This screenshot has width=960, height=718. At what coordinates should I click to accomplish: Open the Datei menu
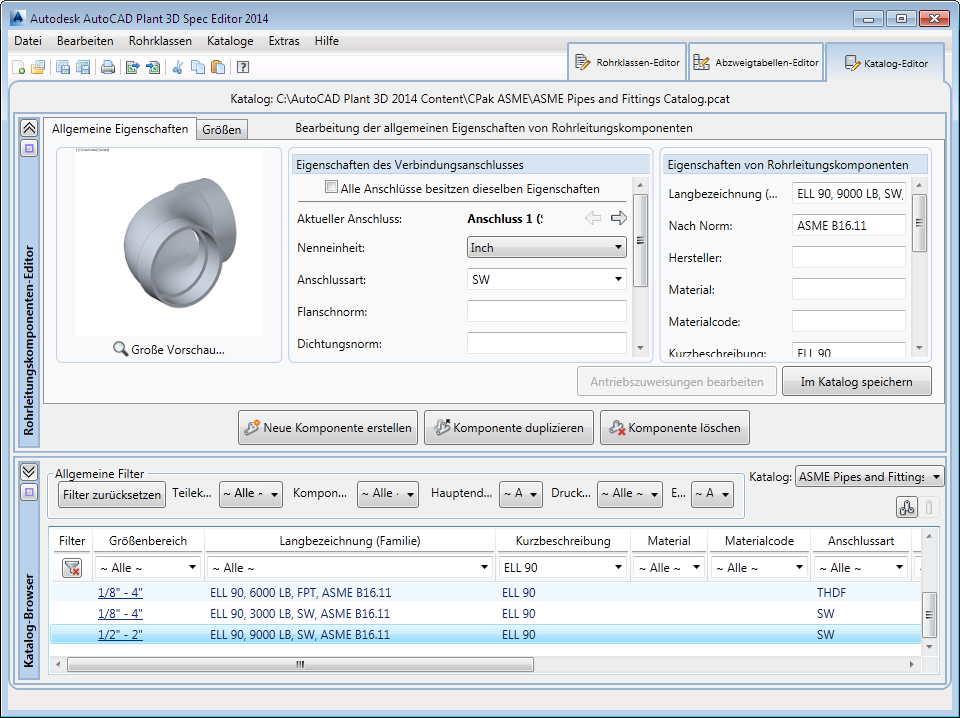[28, 41]
